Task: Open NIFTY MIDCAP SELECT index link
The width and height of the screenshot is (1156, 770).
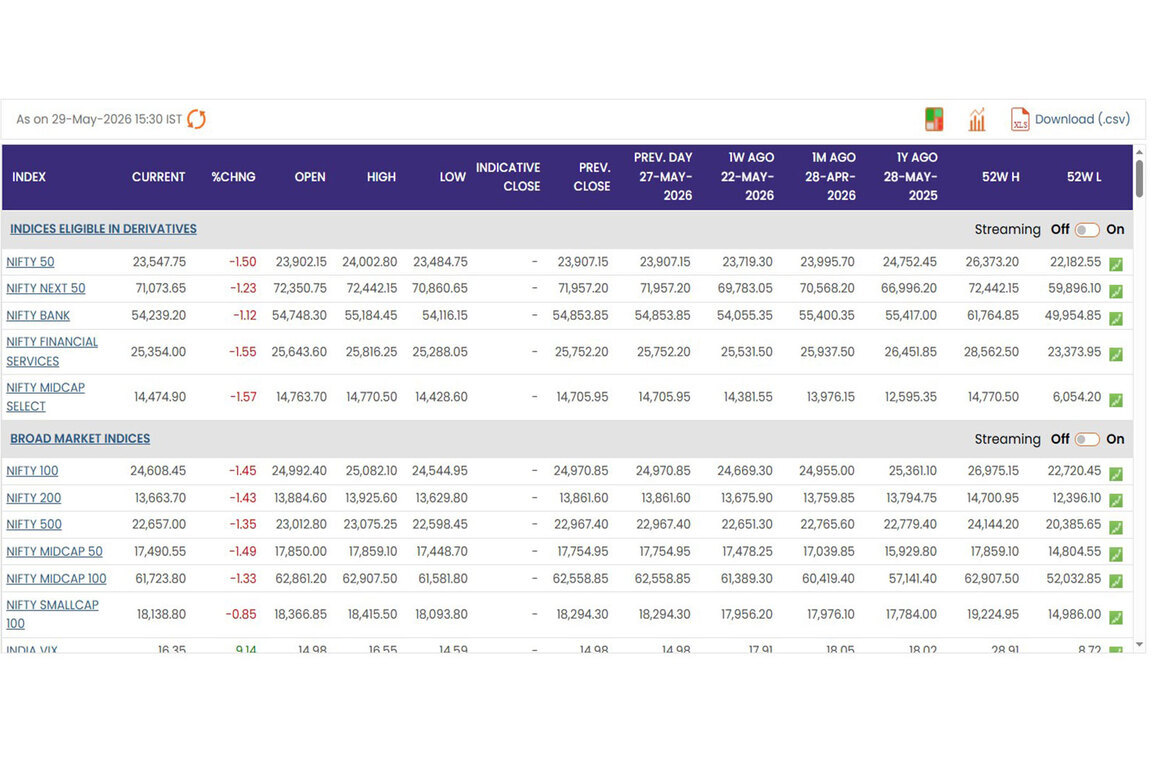Action: coord(45,397)
